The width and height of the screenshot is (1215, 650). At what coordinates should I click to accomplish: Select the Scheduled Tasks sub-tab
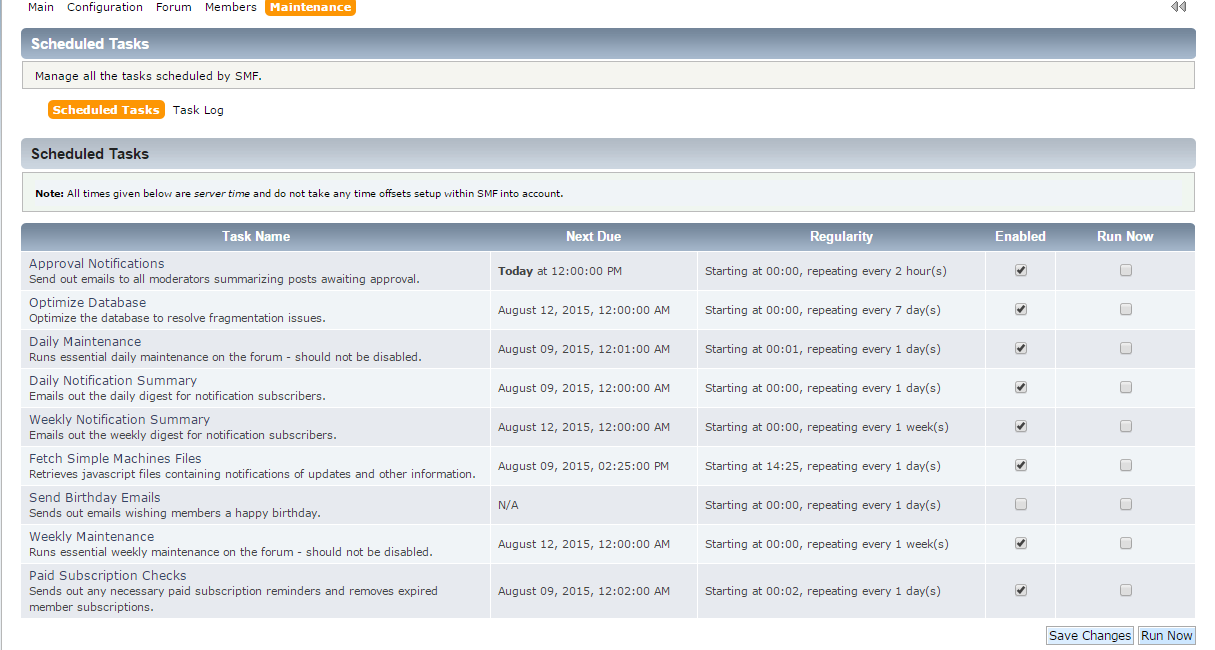pyautogui.click(x=106, y=110)
